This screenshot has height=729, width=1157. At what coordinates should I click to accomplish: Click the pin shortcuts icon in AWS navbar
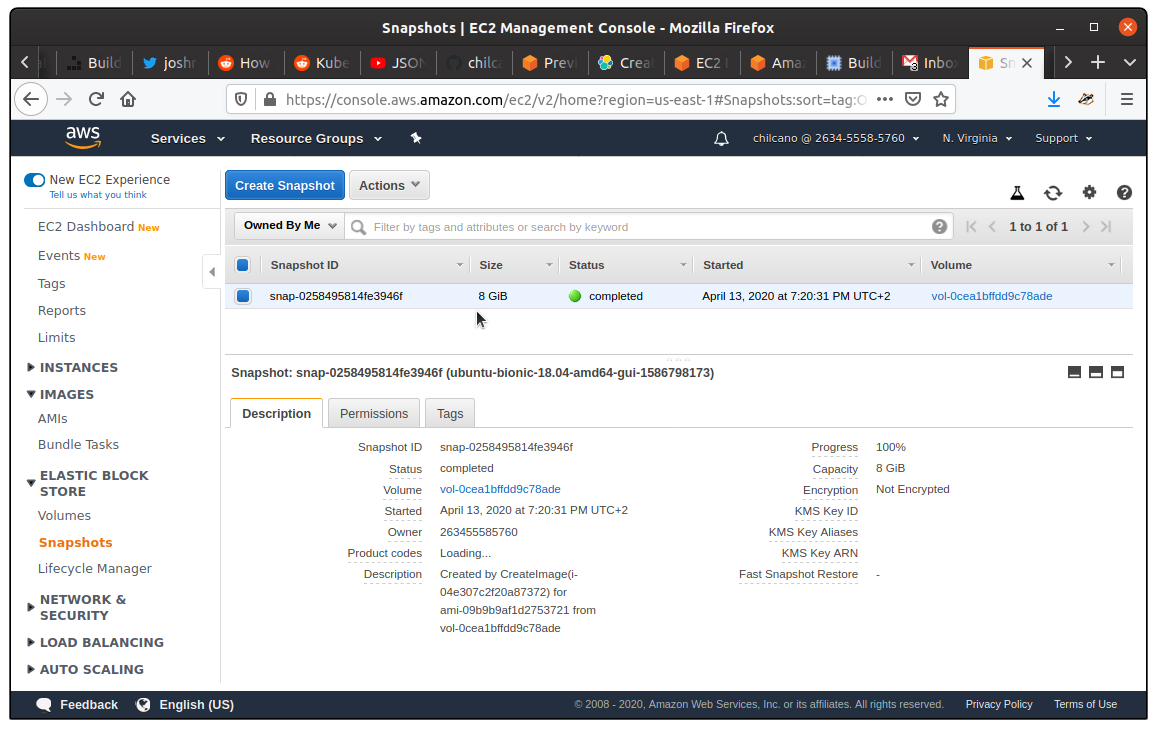click(416, 138)
